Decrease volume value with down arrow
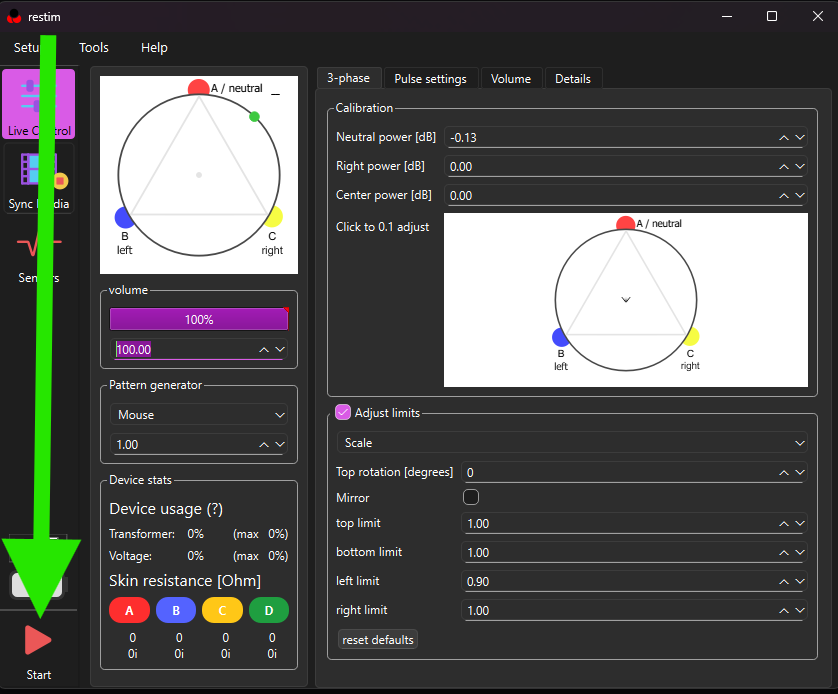838x694 pixels. pyautogui.click(x=280, y=349)
